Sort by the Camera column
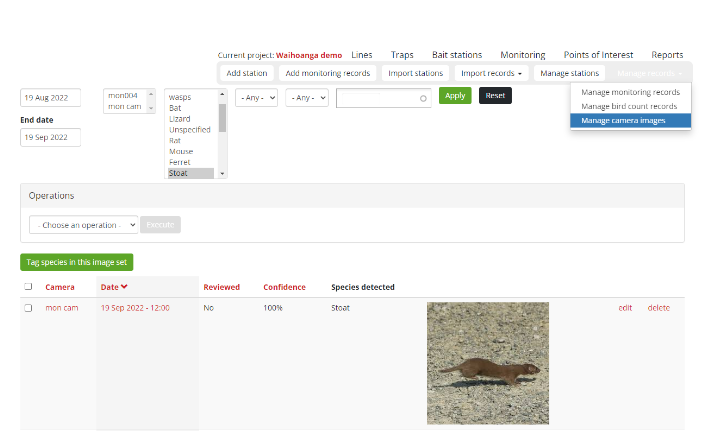710x440 pixels. pos(60,287)
